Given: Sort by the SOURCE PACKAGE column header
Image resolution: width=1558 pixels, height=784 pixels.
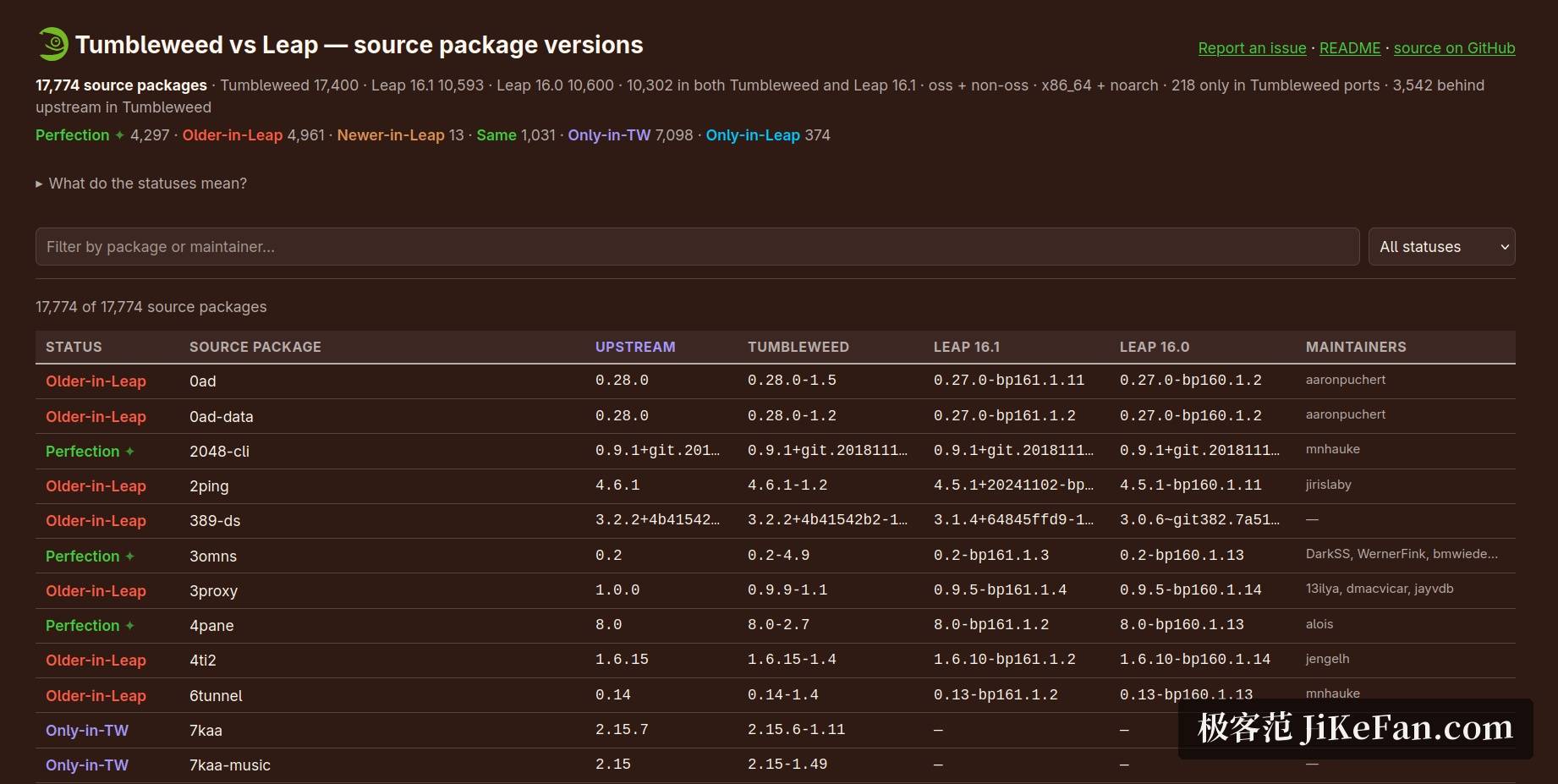Looking at the screenshot, I should (x=255, y=347).
